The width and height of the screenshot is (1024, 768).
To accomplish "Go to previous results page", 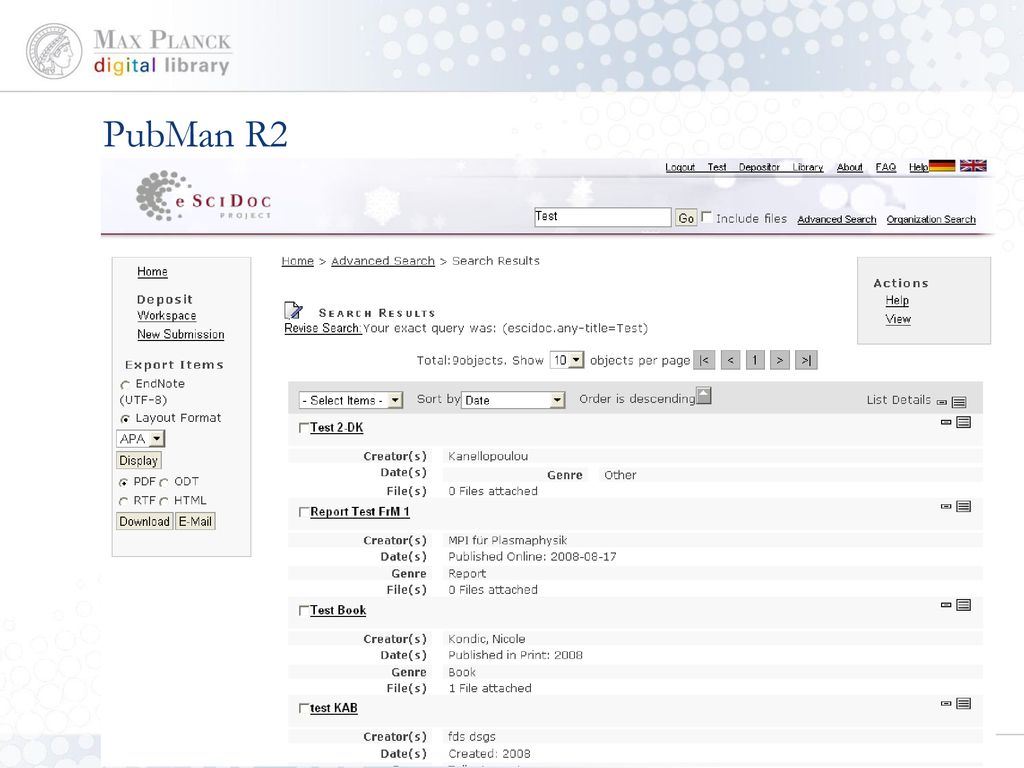I will coord(730,360).
